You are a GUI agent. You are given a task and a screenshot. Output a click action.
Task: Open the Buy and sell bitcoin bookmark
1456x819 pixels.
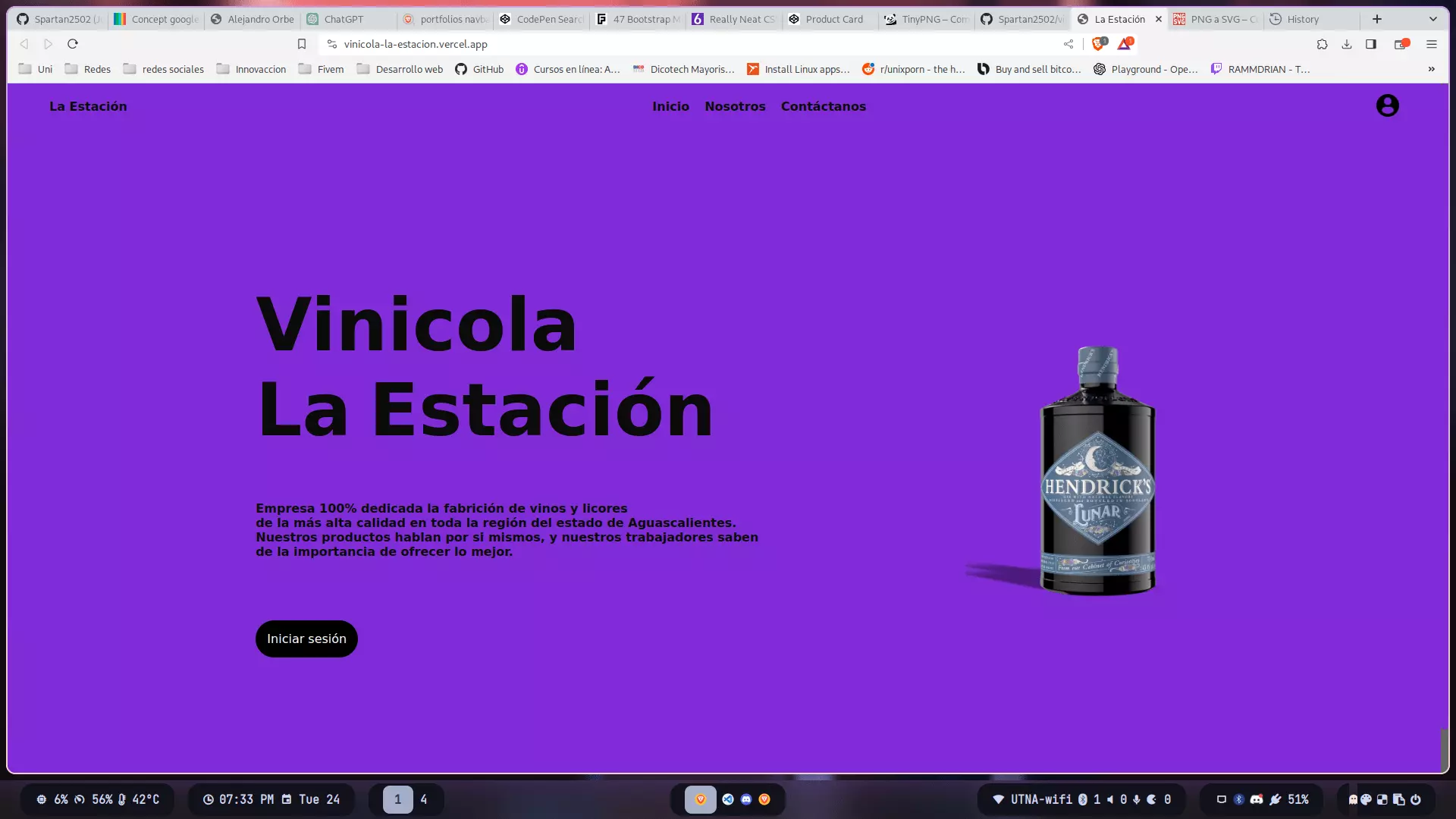(x=1029, y=69)
